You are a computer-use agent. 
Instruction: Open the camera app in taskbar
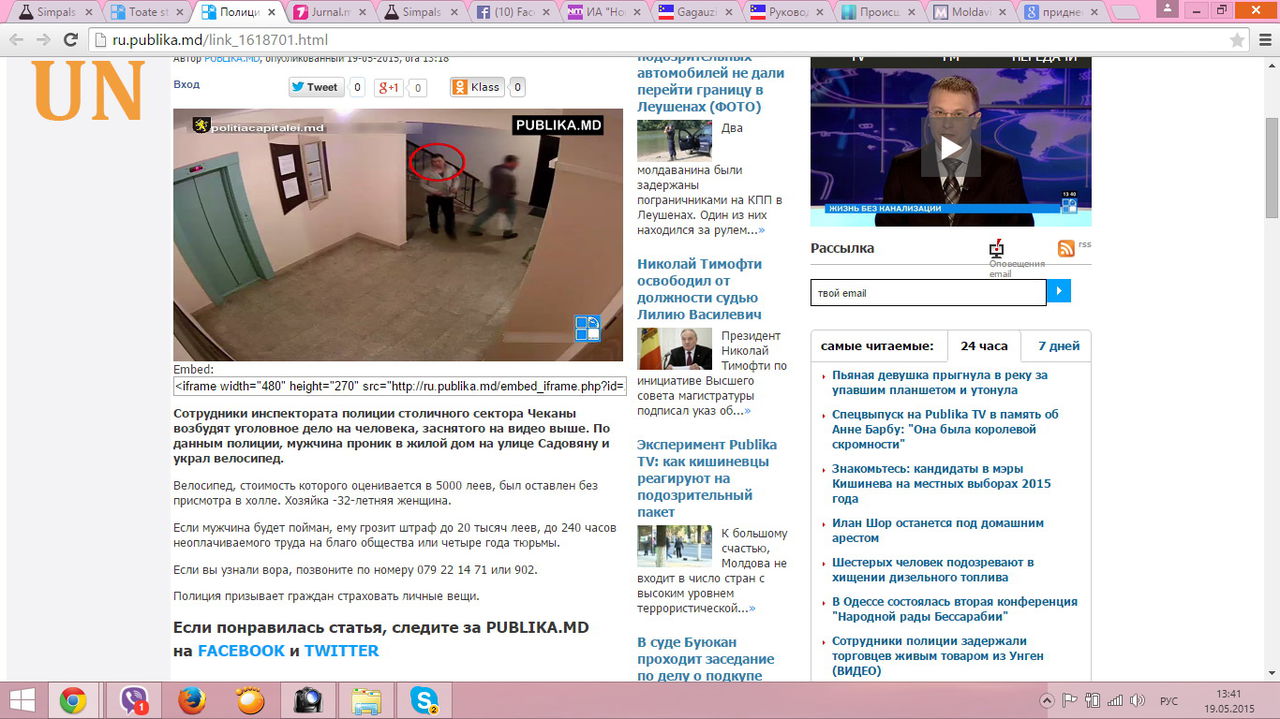[x=308, y=701]
